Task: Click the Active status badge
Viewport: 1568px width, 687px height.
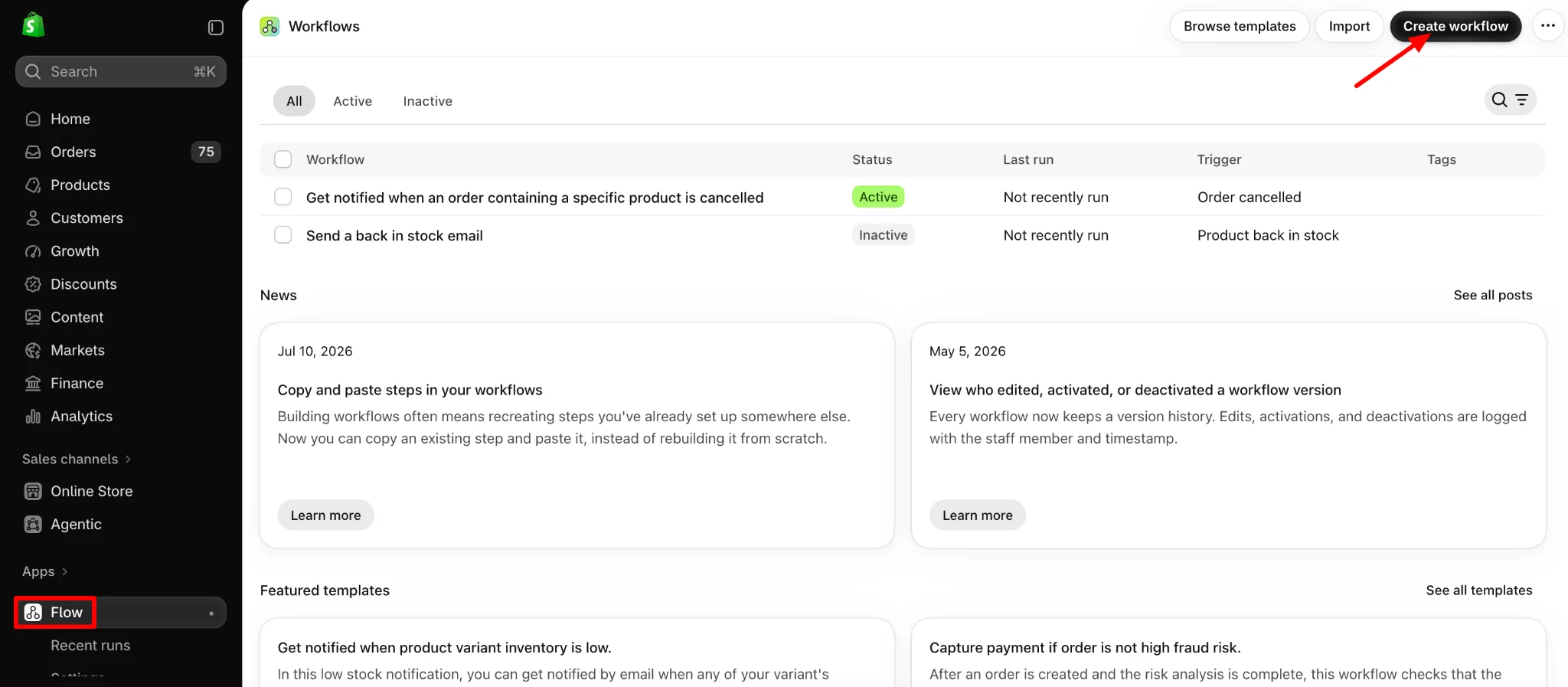Action: (878, 197)
